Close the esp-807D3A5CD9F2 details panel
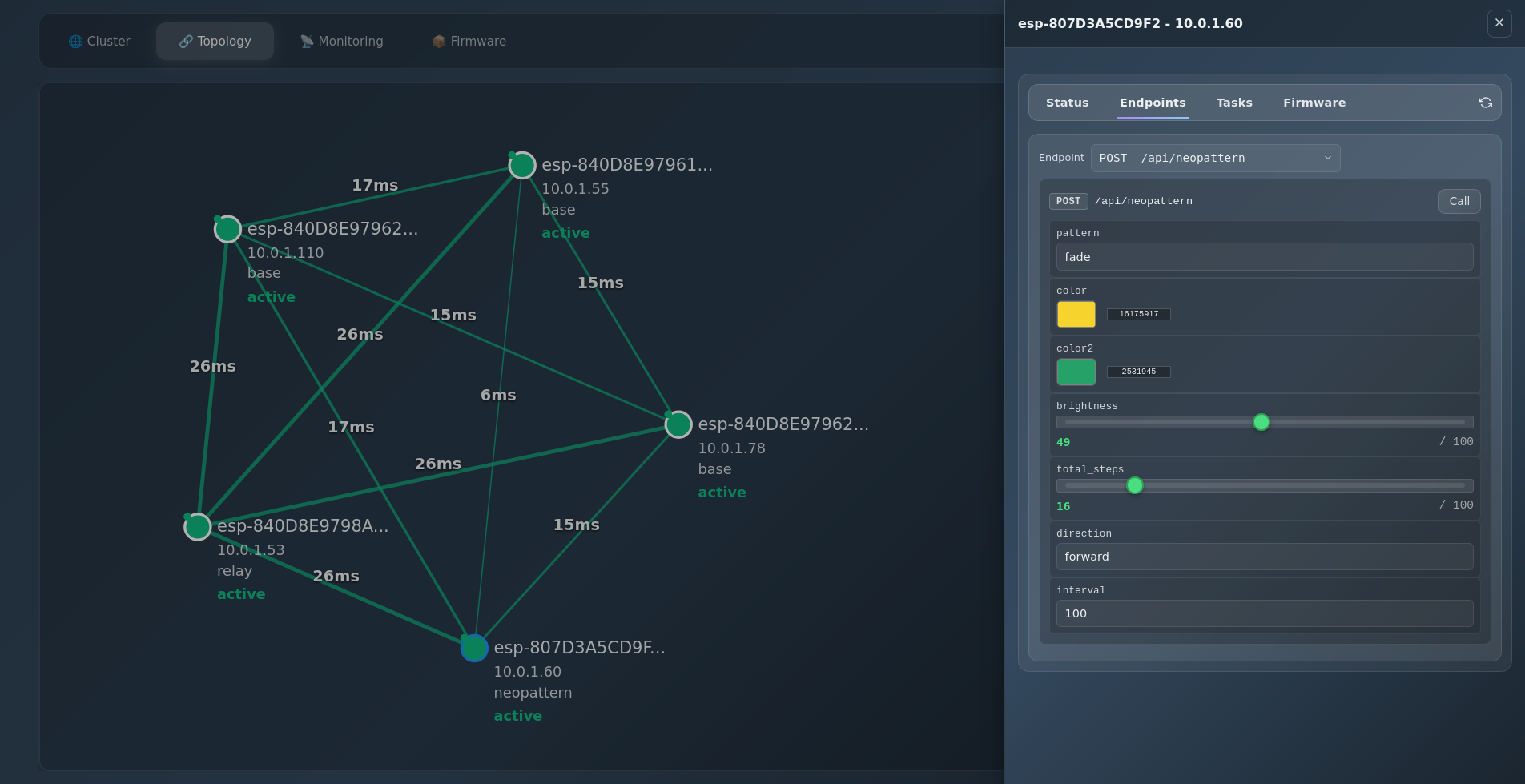This screenshot has width=1525, height=784. [x=1499, y=23]
